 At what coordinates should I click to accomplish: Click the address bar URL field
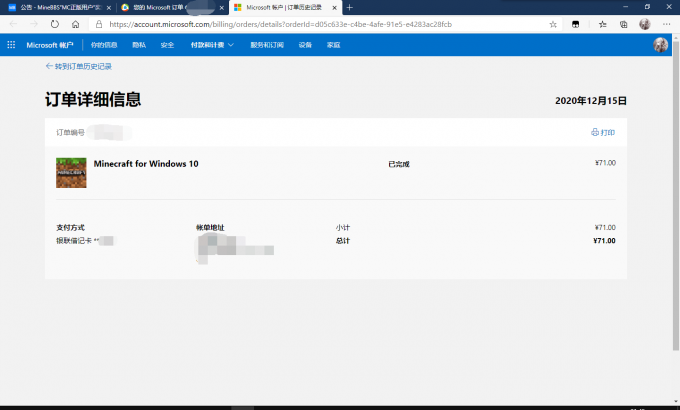pos(281,24)
